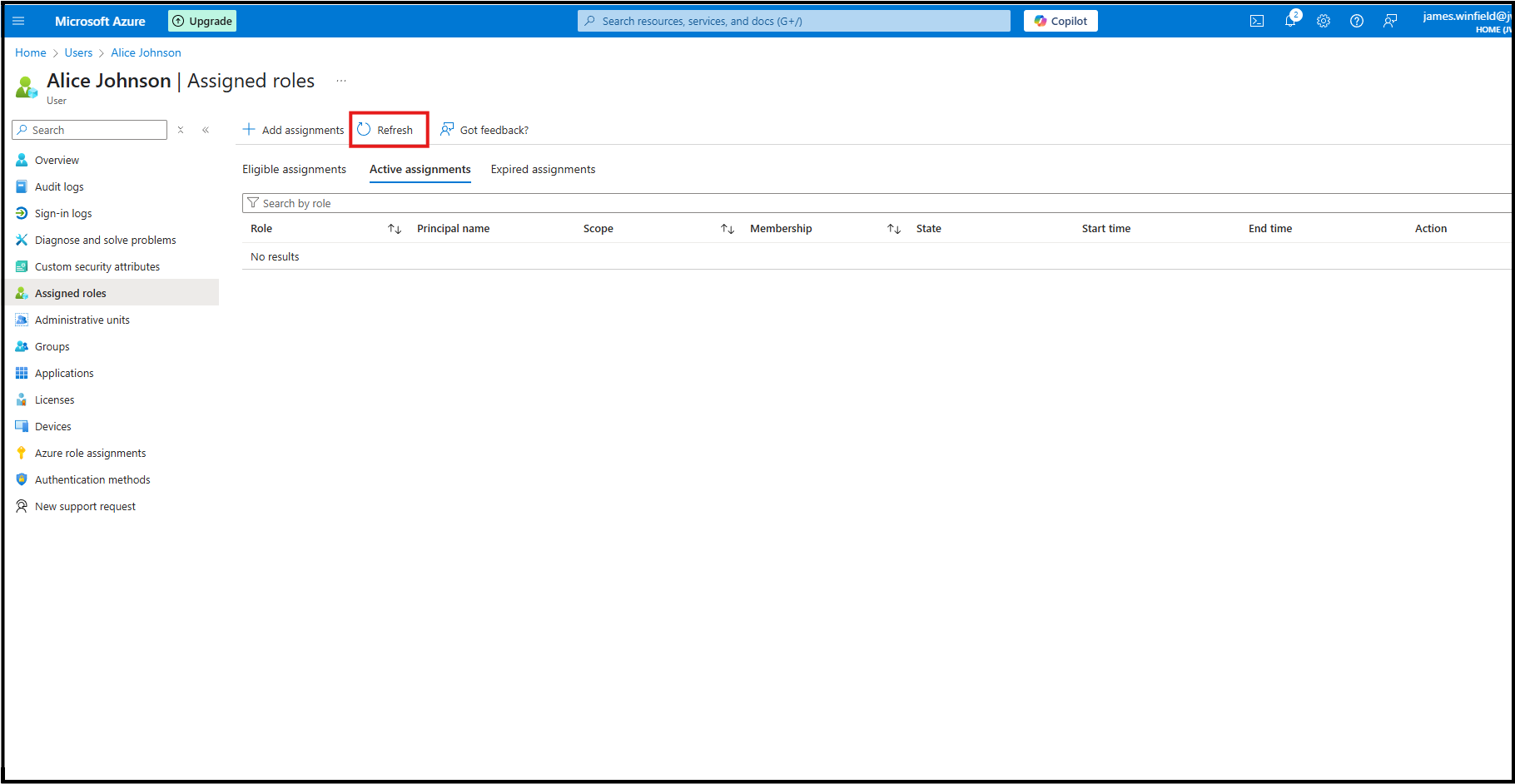Click the sidebar Search field
The image size is (1515, 784).
coord(90,130)
